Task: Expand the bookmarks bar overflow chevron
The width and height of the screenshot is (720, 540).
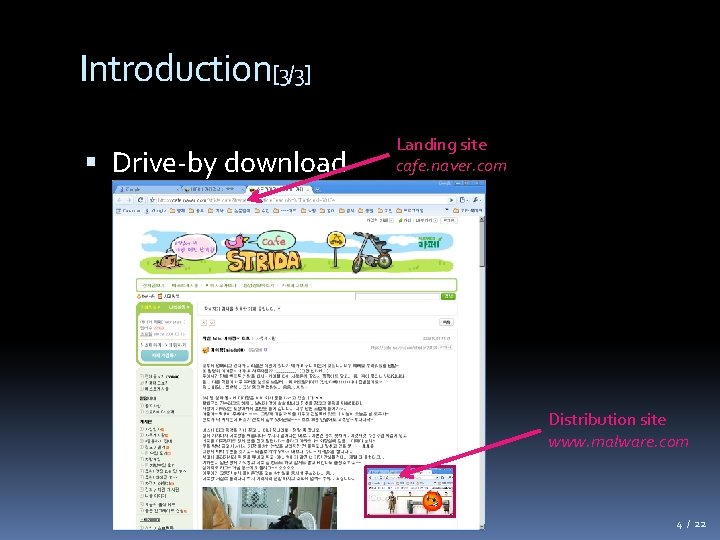Action: coord(446,210)
